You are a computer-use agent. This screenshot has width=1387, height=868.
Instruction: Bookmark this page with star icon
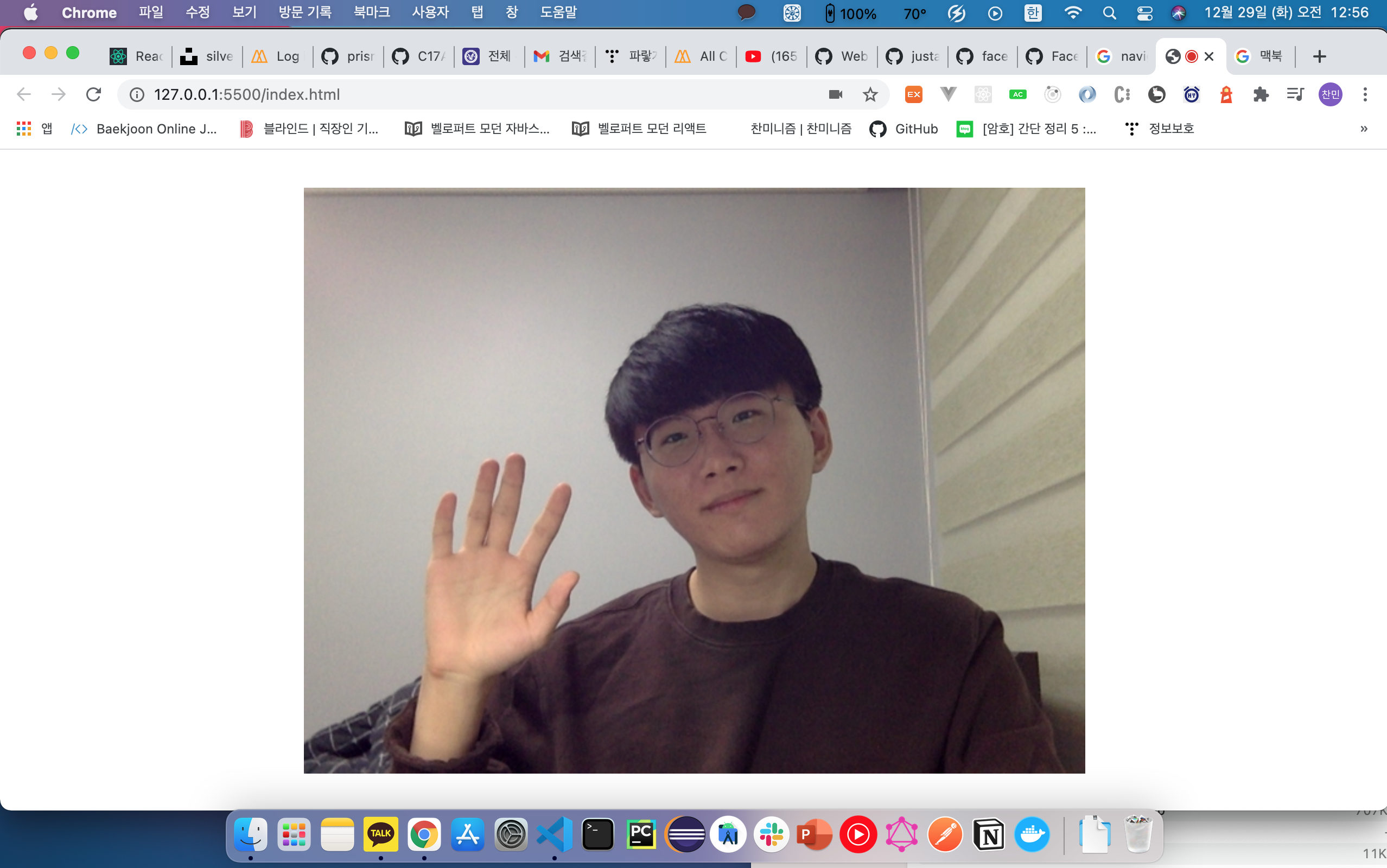click(x=870, y=94)
